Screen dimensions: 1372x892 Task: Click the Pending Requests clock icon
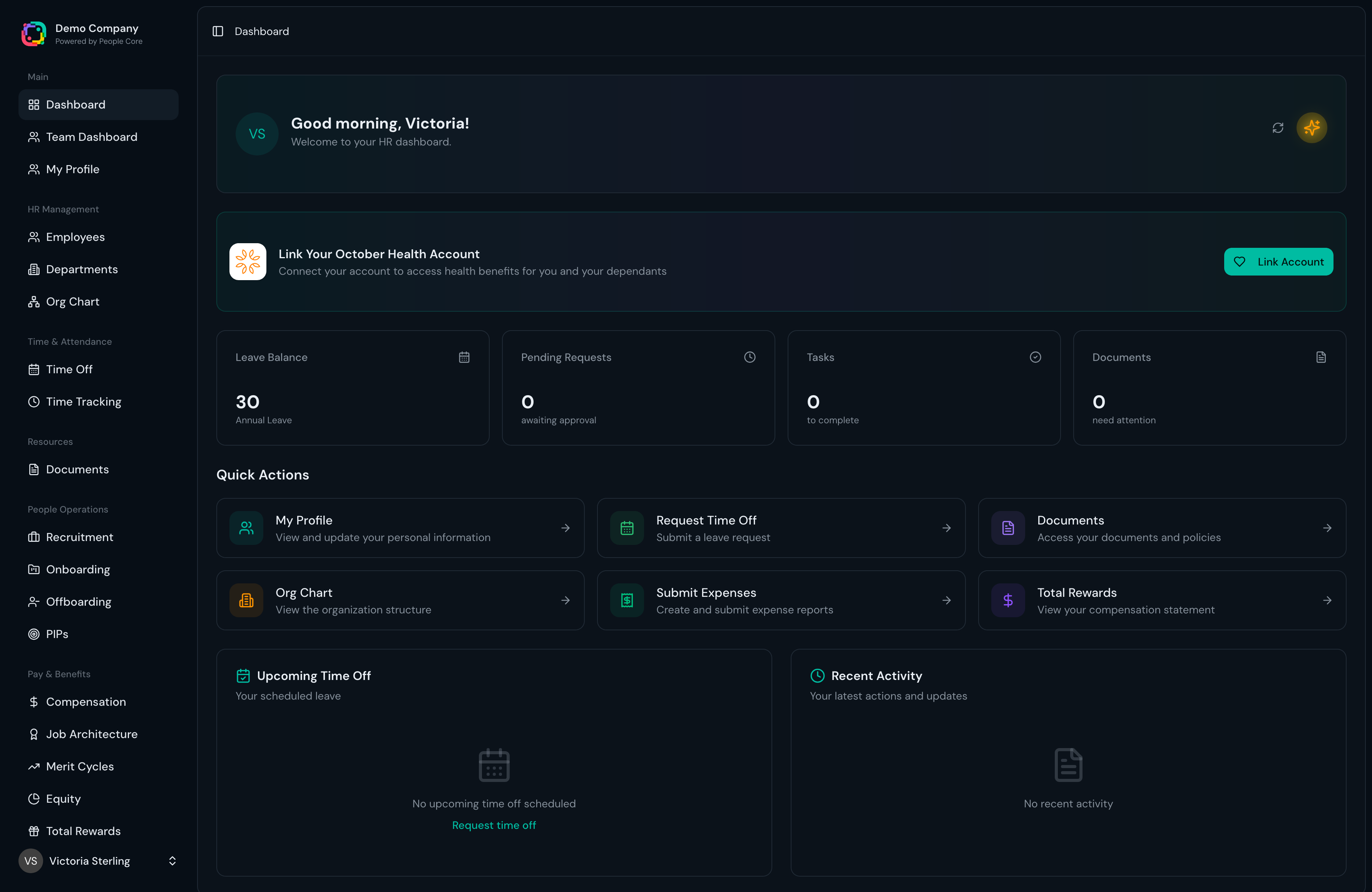[750, 357]
